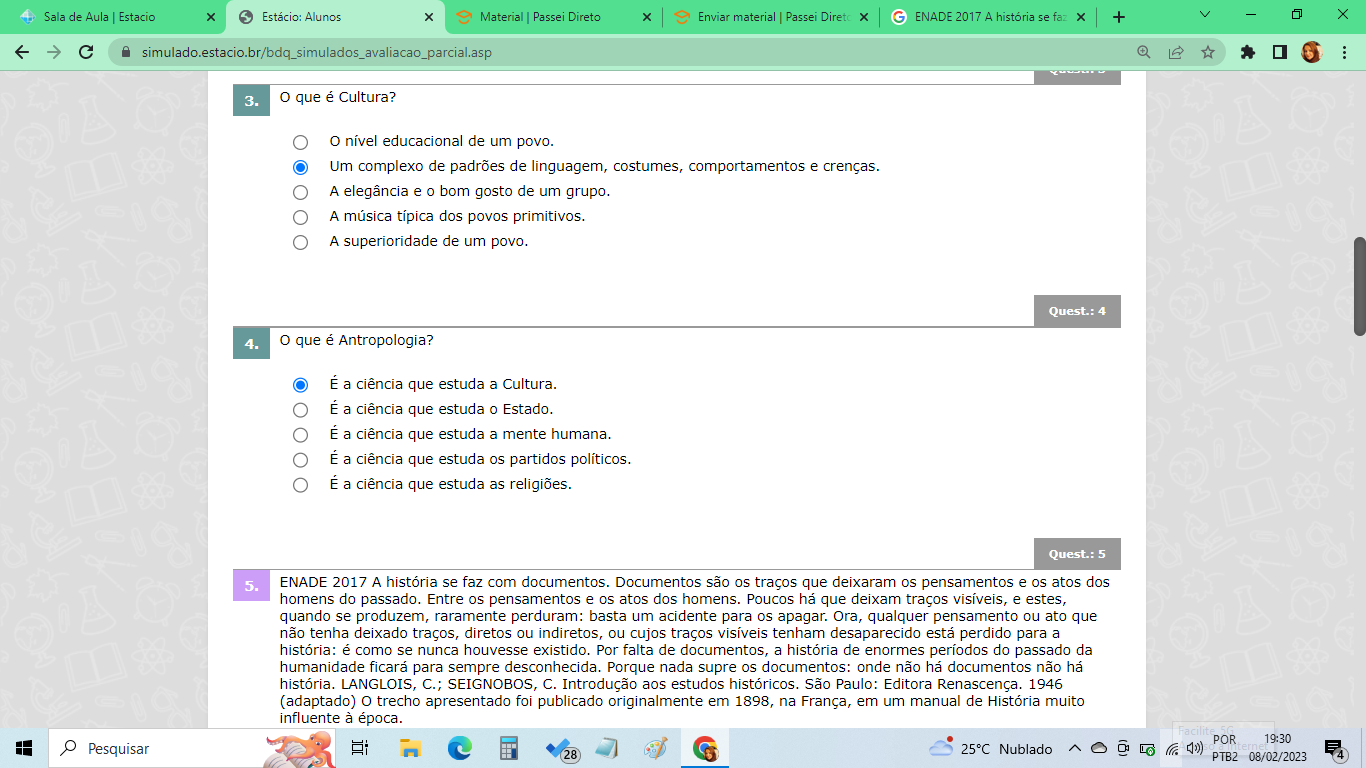Bookmark this page with the star icon
Image resolution: width=1366 pixels, height=768 pixels.
tap(1207, 53)
